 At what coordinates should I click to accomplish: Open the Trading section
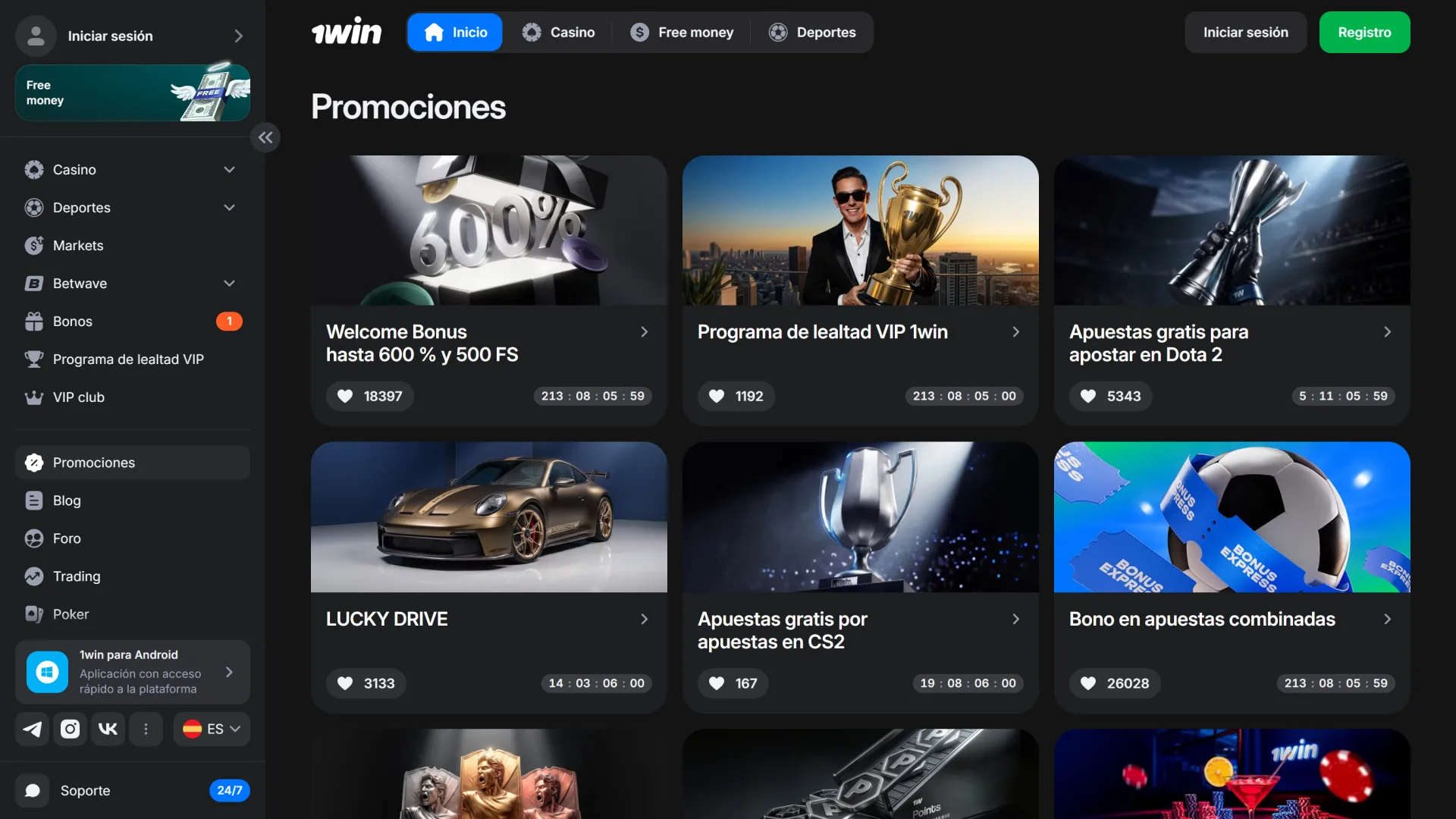coord(133,576)
